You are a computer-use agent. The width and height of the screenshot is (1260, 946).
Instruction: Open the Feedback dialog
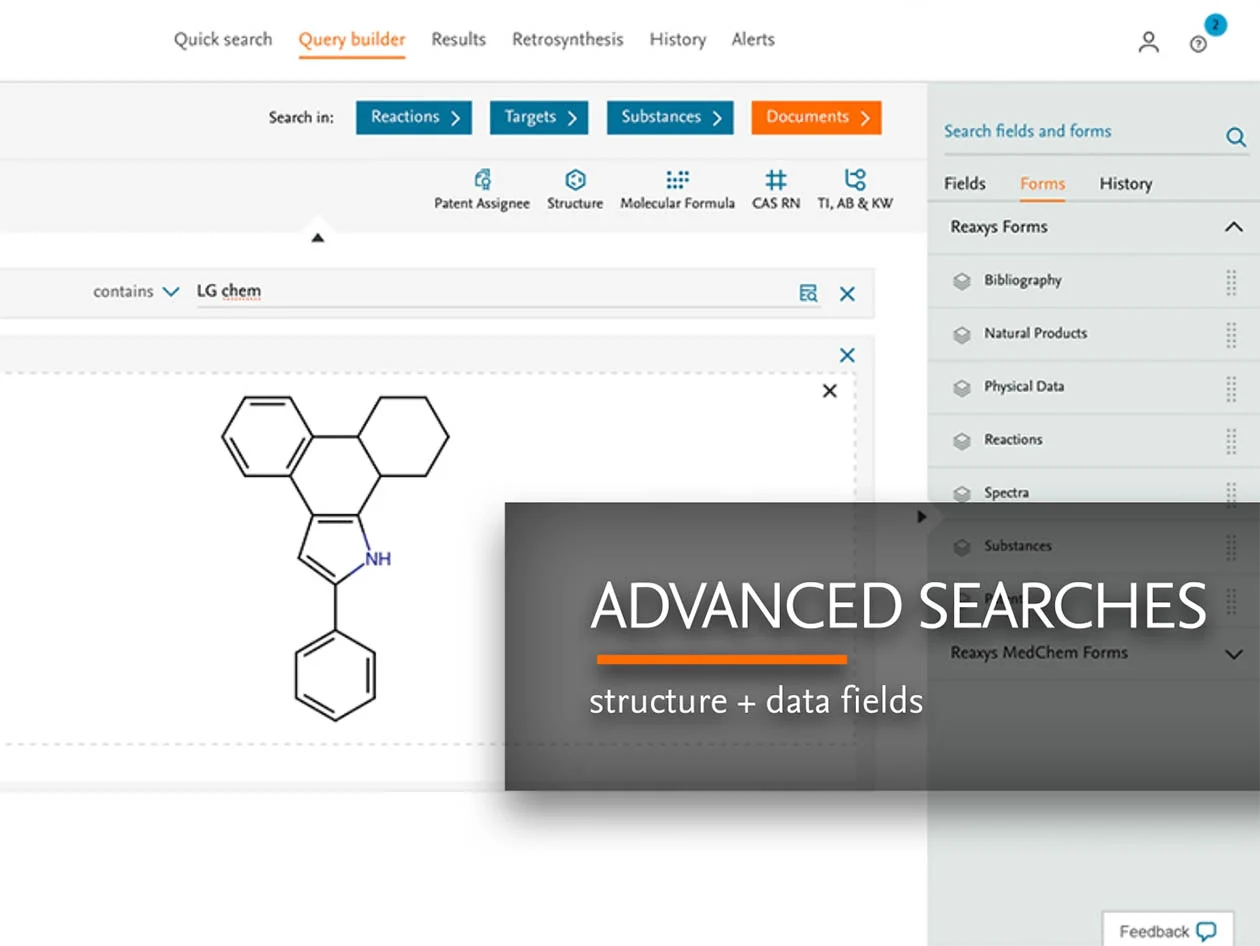point(1167,929)
